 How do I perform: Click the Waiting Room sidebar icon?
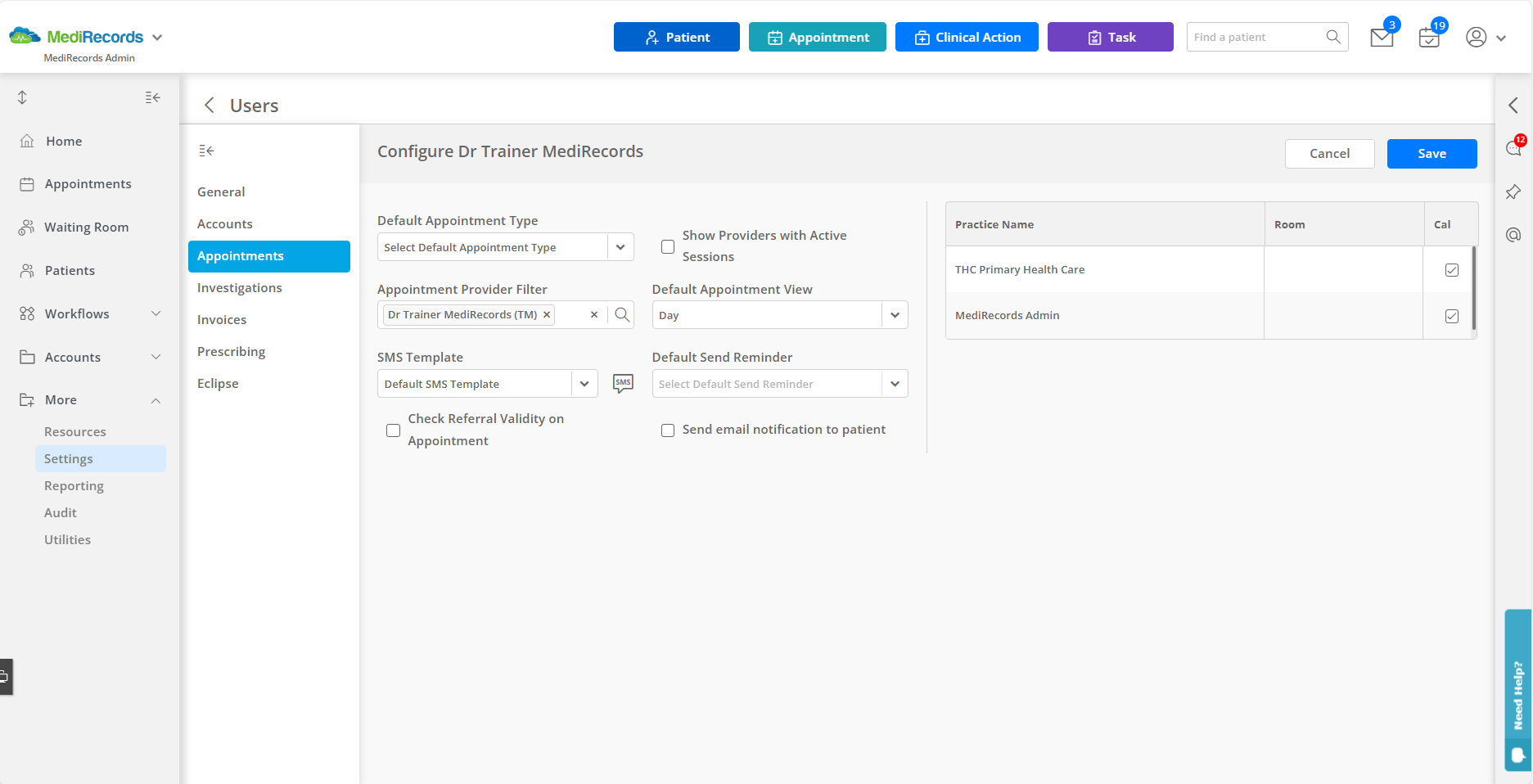(x=27, y=227)
